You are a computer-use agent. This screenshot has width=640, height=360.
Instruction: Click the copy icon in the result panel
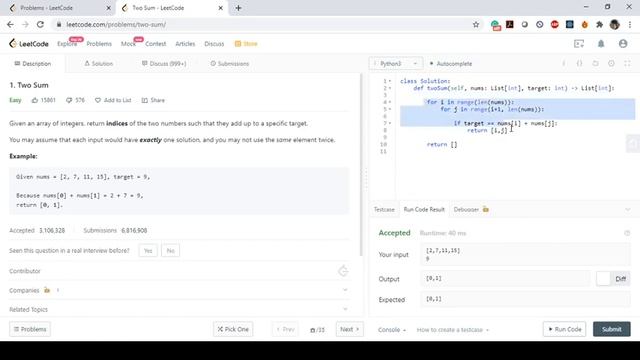tap(627, 233)
